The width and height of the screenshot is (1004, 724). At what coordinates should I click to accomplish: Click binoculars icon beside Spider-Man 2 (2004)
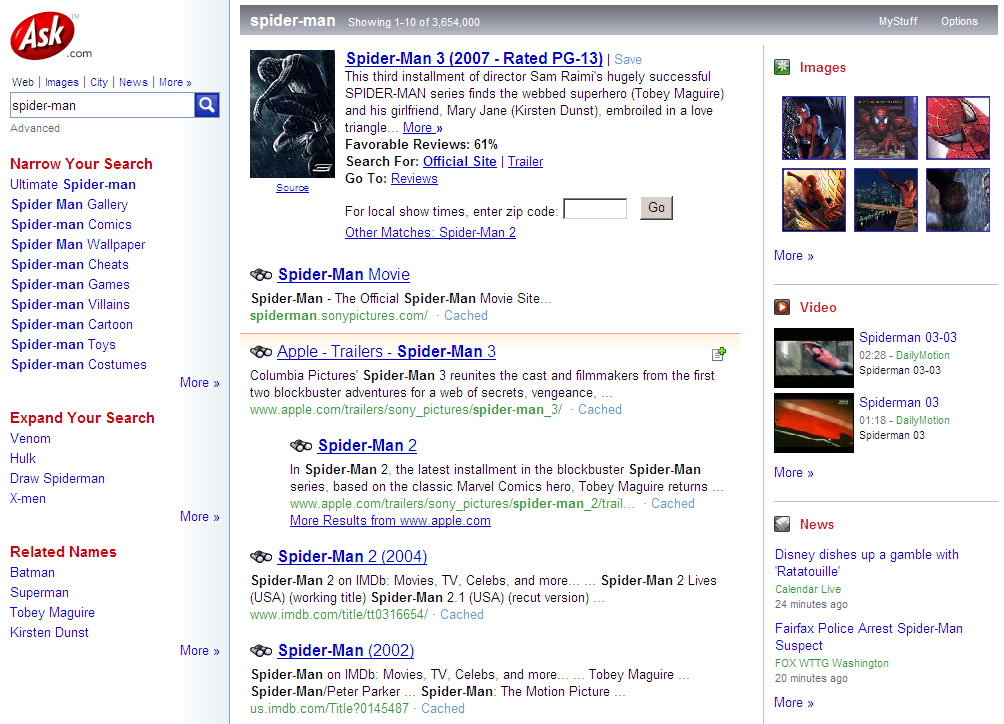click(261, 557)
